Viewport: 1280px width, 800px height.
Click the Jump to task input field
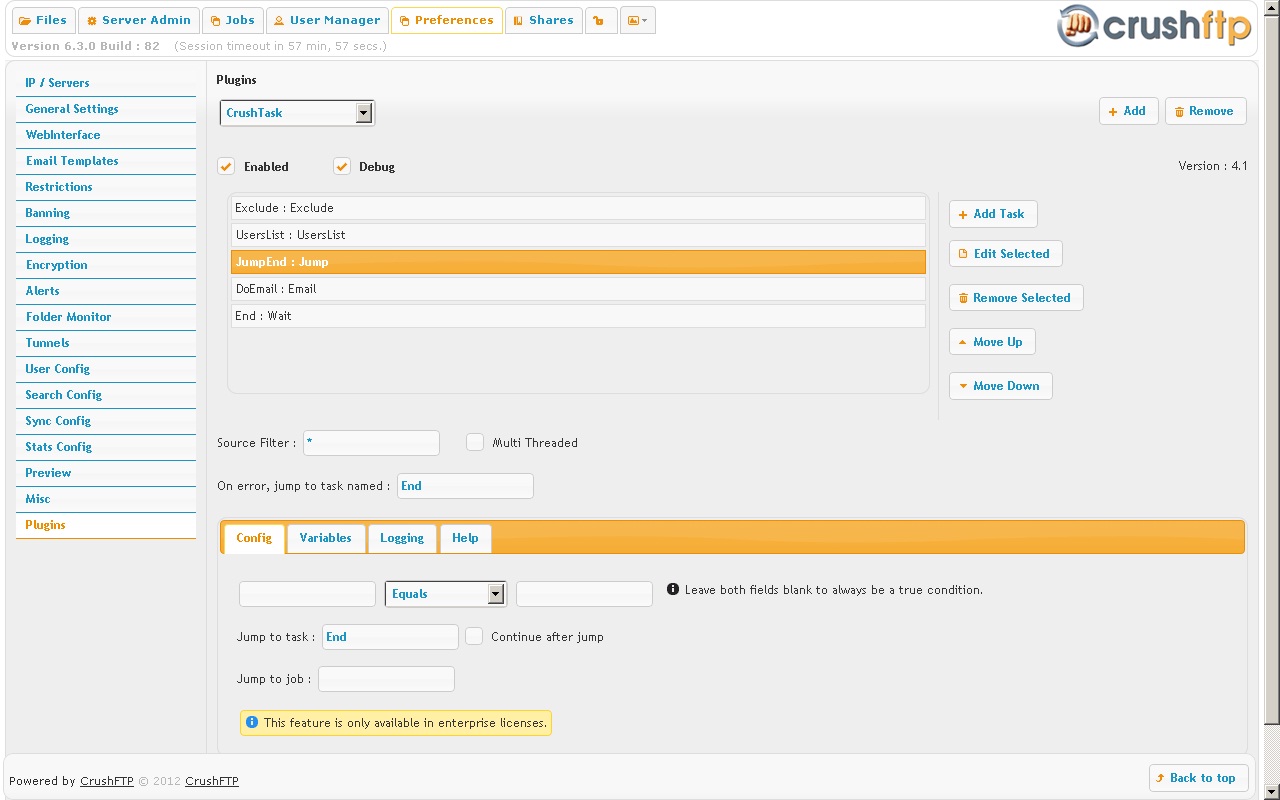click(x=390, y=637)
